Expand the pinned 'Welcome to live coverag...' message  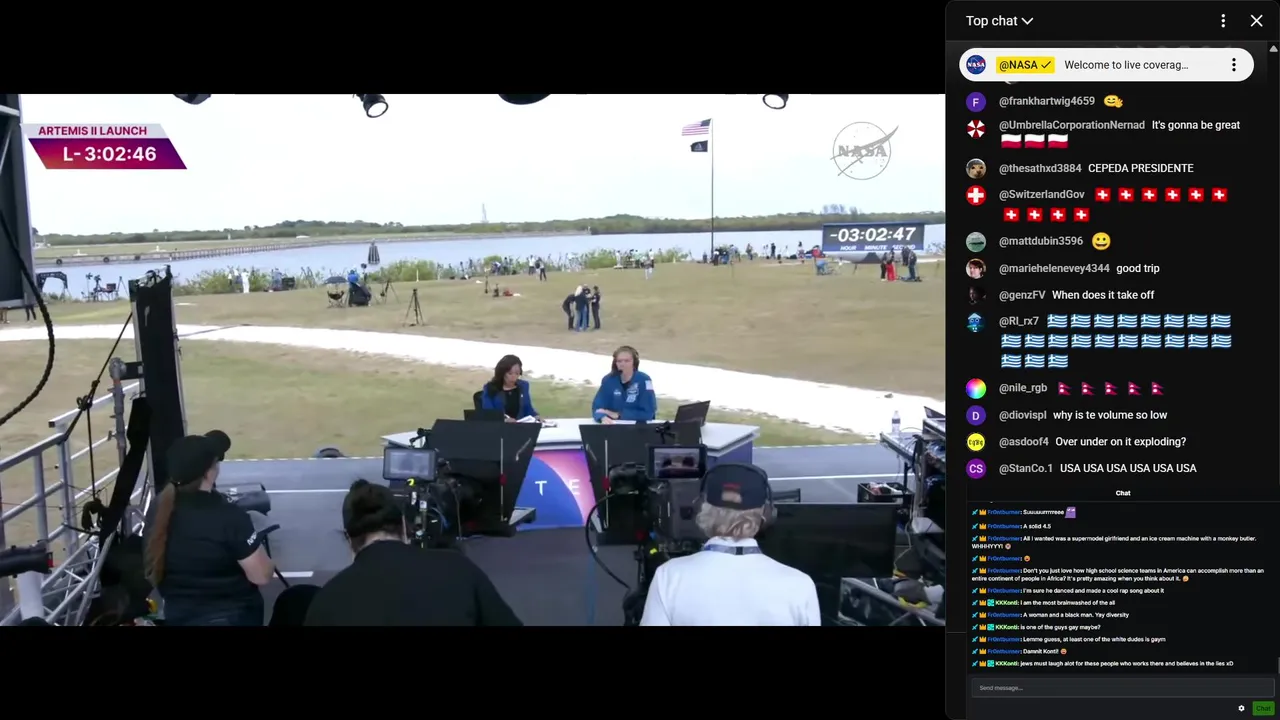tap(1126, 65)
